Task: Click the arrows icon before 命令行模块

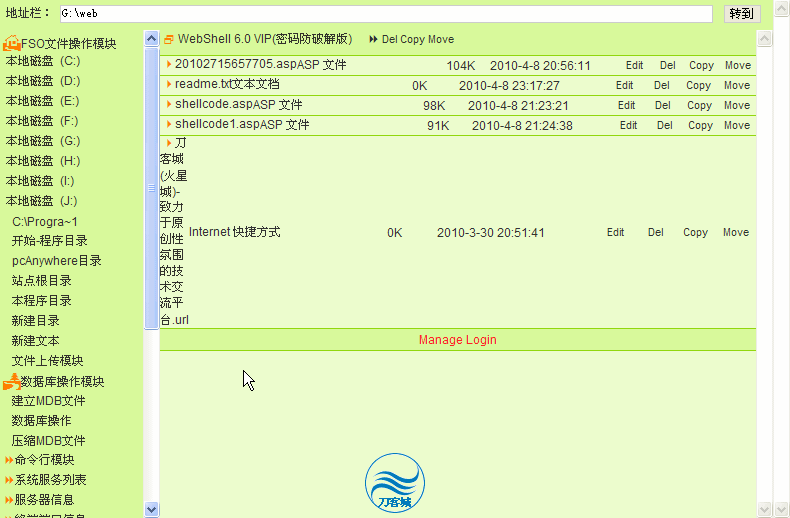Action: (x=9, y=460)
